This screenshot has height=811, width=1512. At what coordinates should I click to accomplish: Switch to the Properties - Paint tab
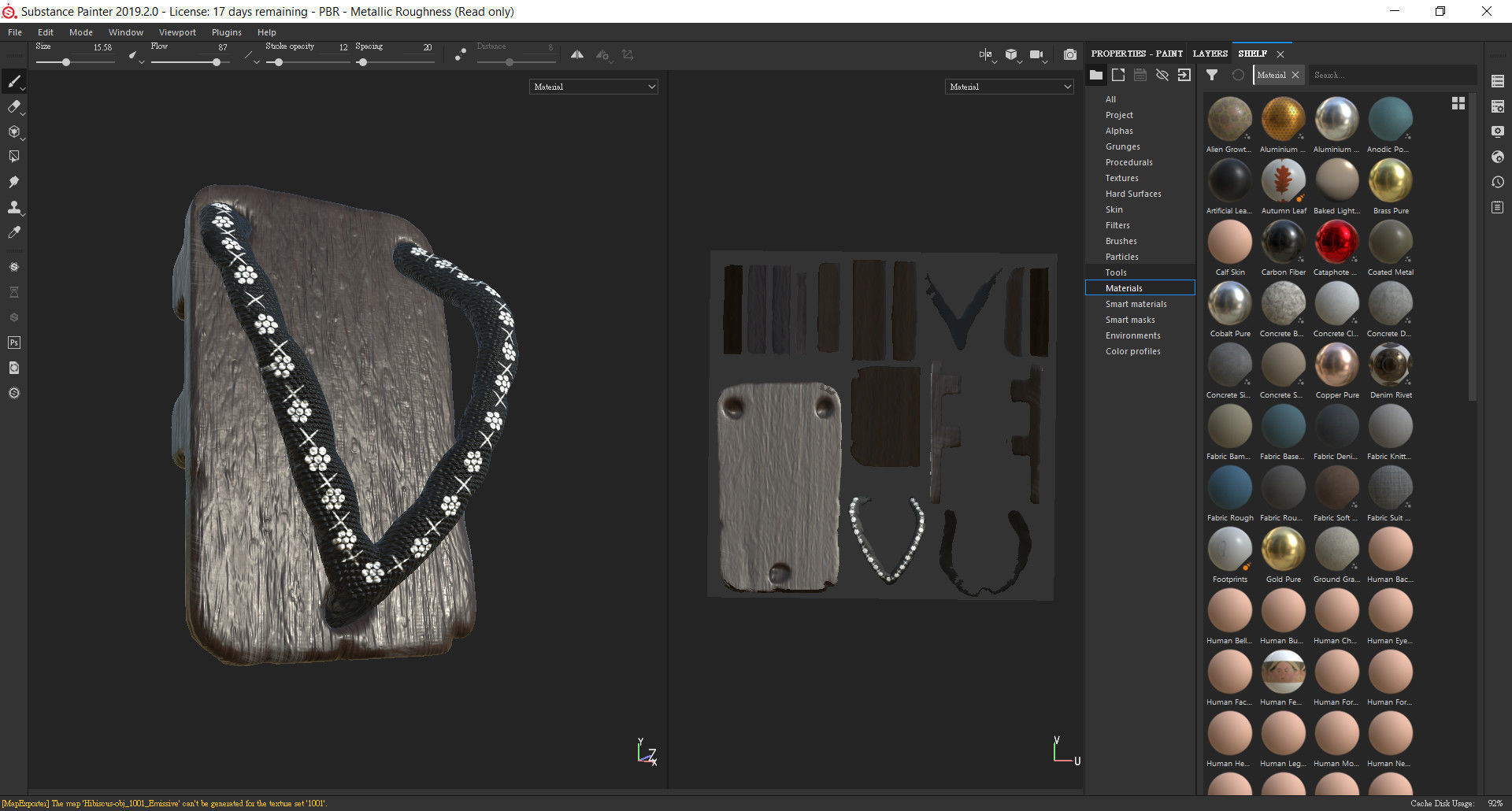point(1137,54)
